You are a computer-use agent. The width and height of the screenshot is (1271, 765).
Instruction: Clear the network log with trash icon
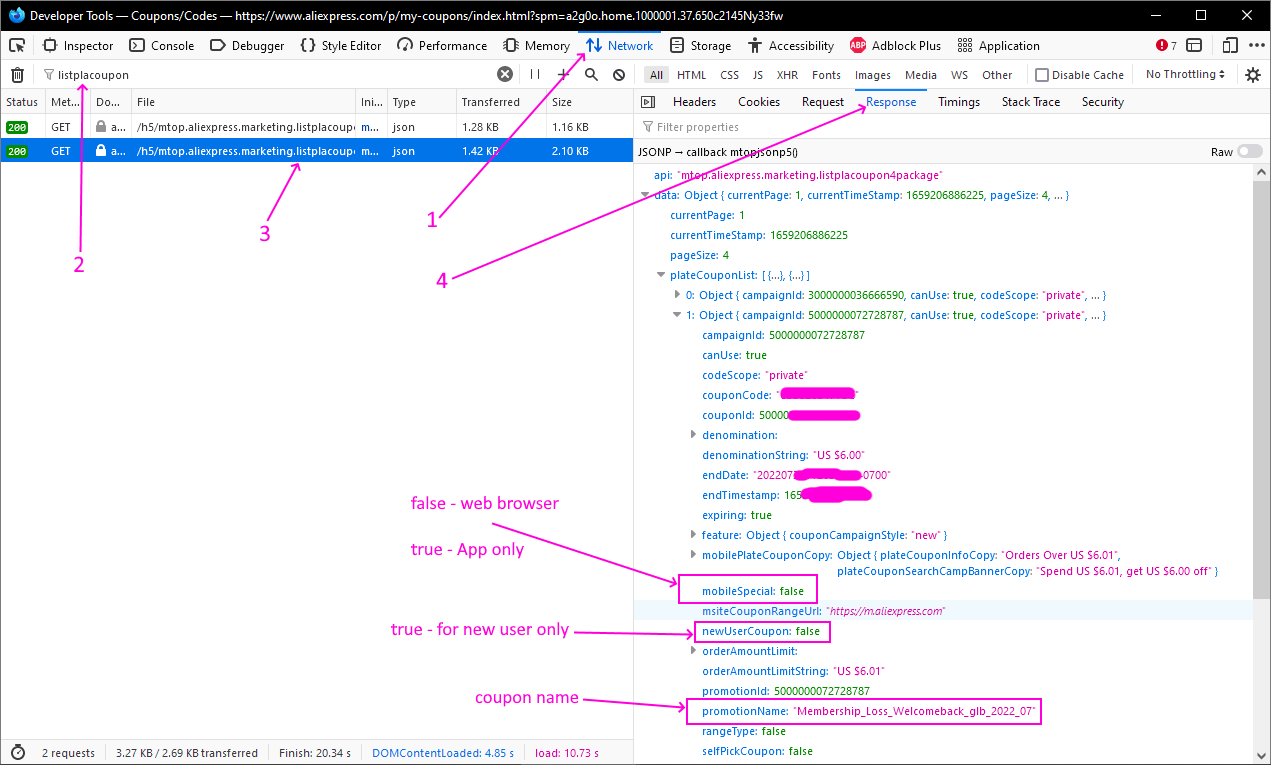17,74
